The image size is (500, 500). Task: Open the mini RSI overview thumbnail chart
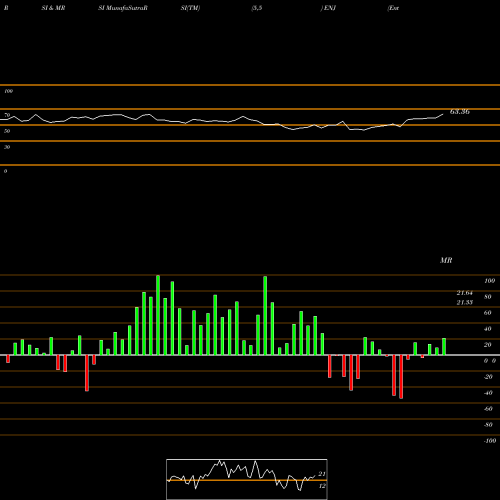click(x=247, y=479)
